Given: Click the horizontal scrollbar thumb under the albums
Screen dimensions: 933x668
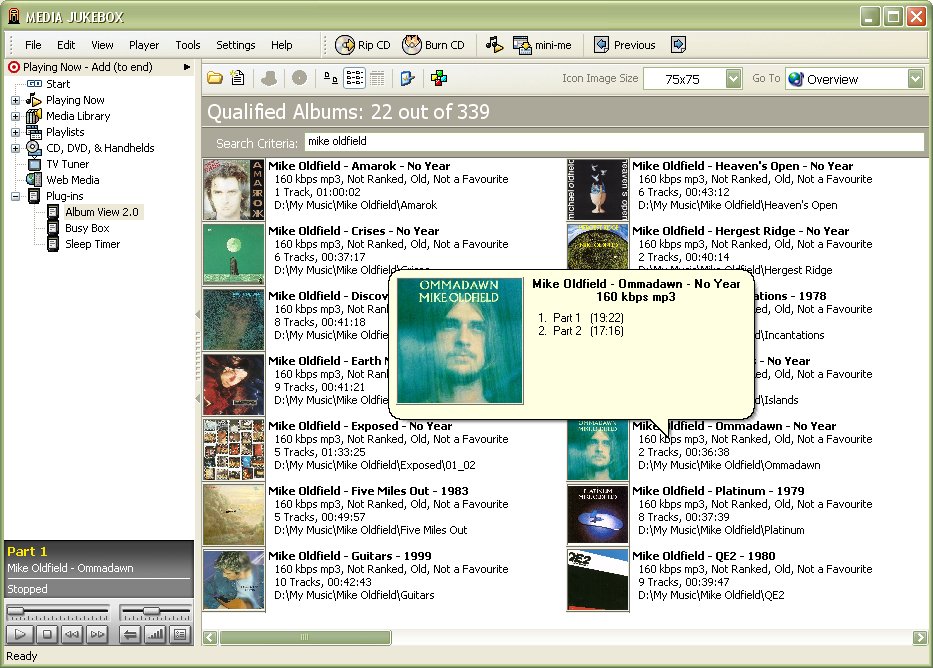Looking at the screenshot, I should click(305, 638).
